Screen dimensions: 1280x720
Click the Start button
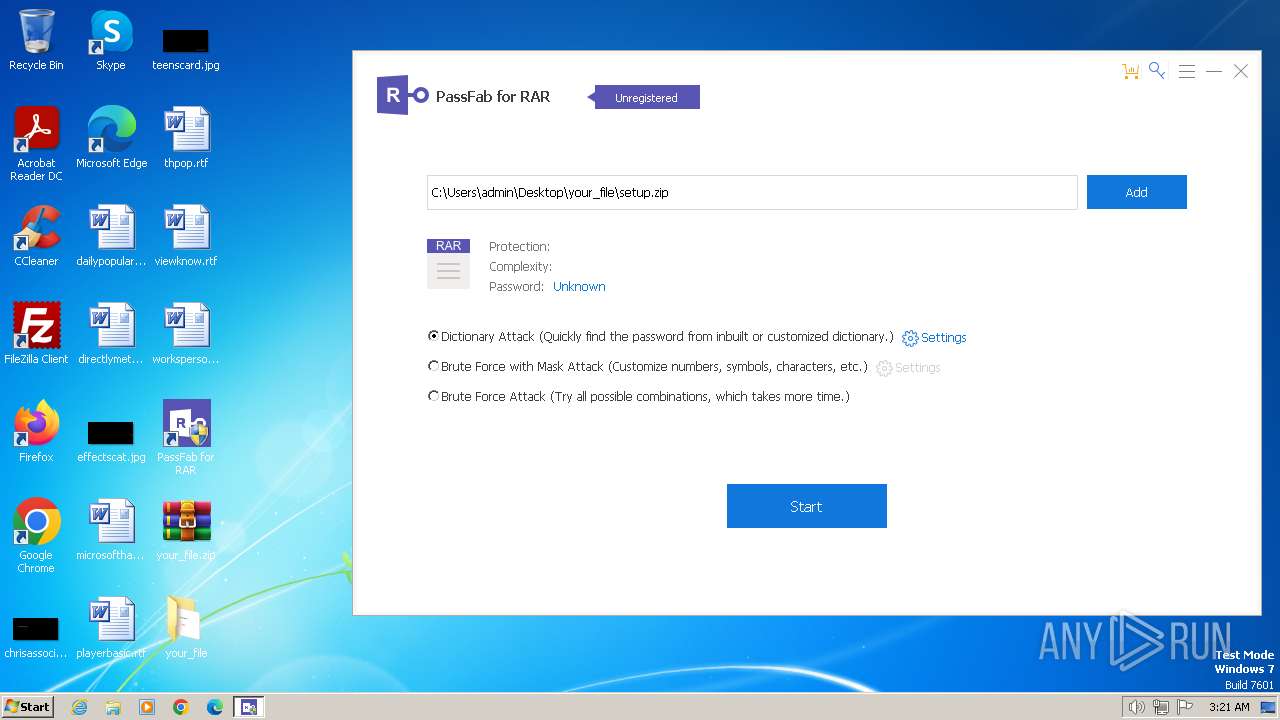tap(807, 506)
